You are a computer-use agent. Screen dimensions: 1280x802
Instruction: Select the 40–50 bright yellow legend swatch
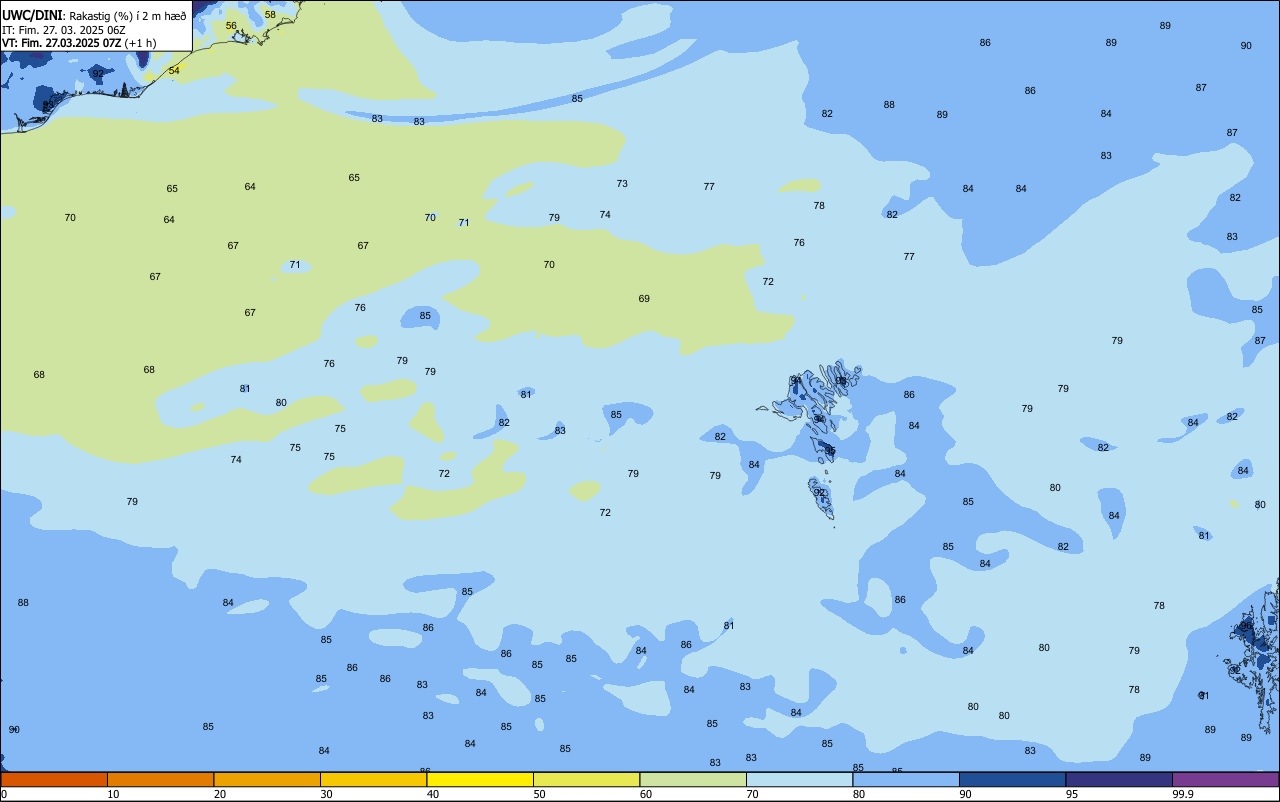(480, 779)
